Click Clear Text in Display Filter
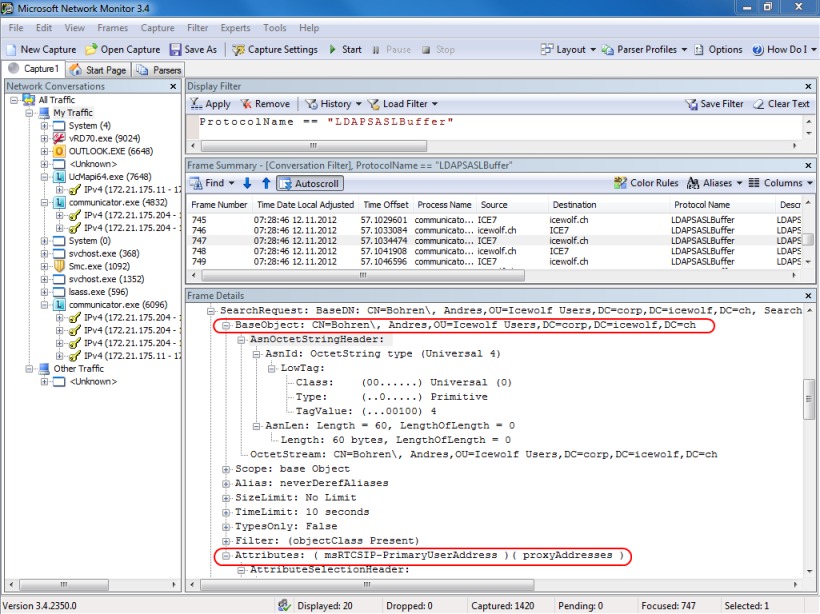Screen dimensions: 820x614 point(781,104)
